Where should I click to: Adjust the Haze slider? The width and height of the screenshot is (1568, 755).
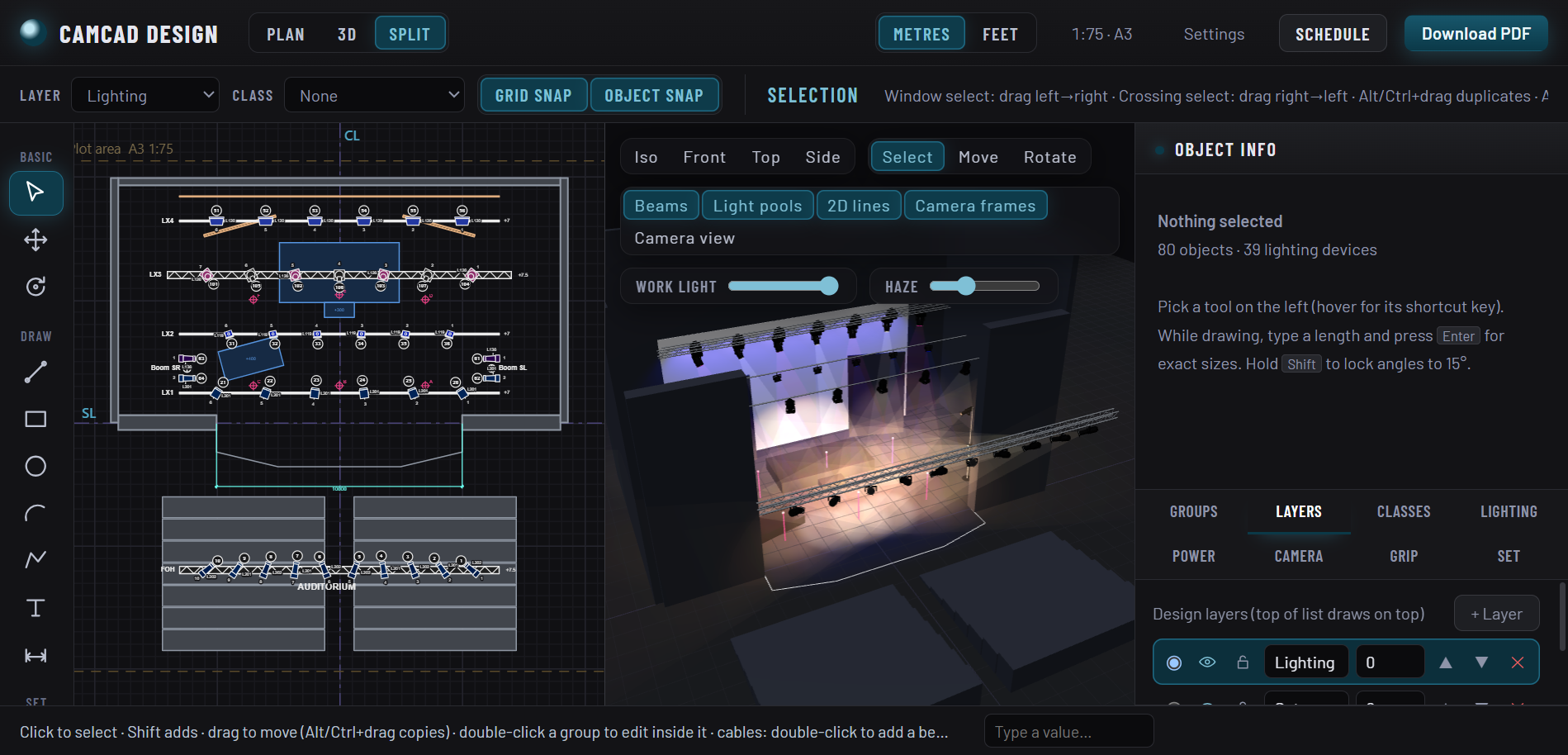click(984, 286)
